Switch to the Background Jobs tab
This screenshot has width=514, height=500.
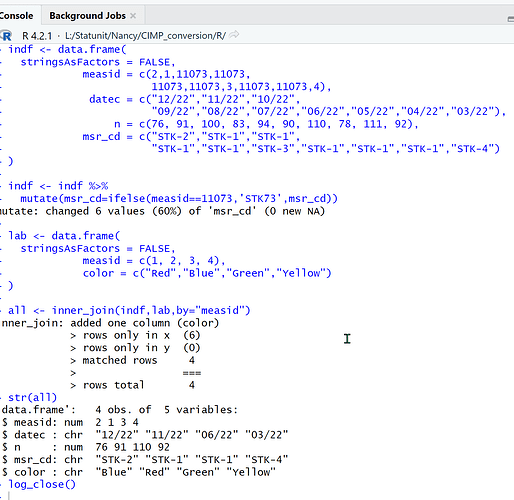click(x=87, y=16)
